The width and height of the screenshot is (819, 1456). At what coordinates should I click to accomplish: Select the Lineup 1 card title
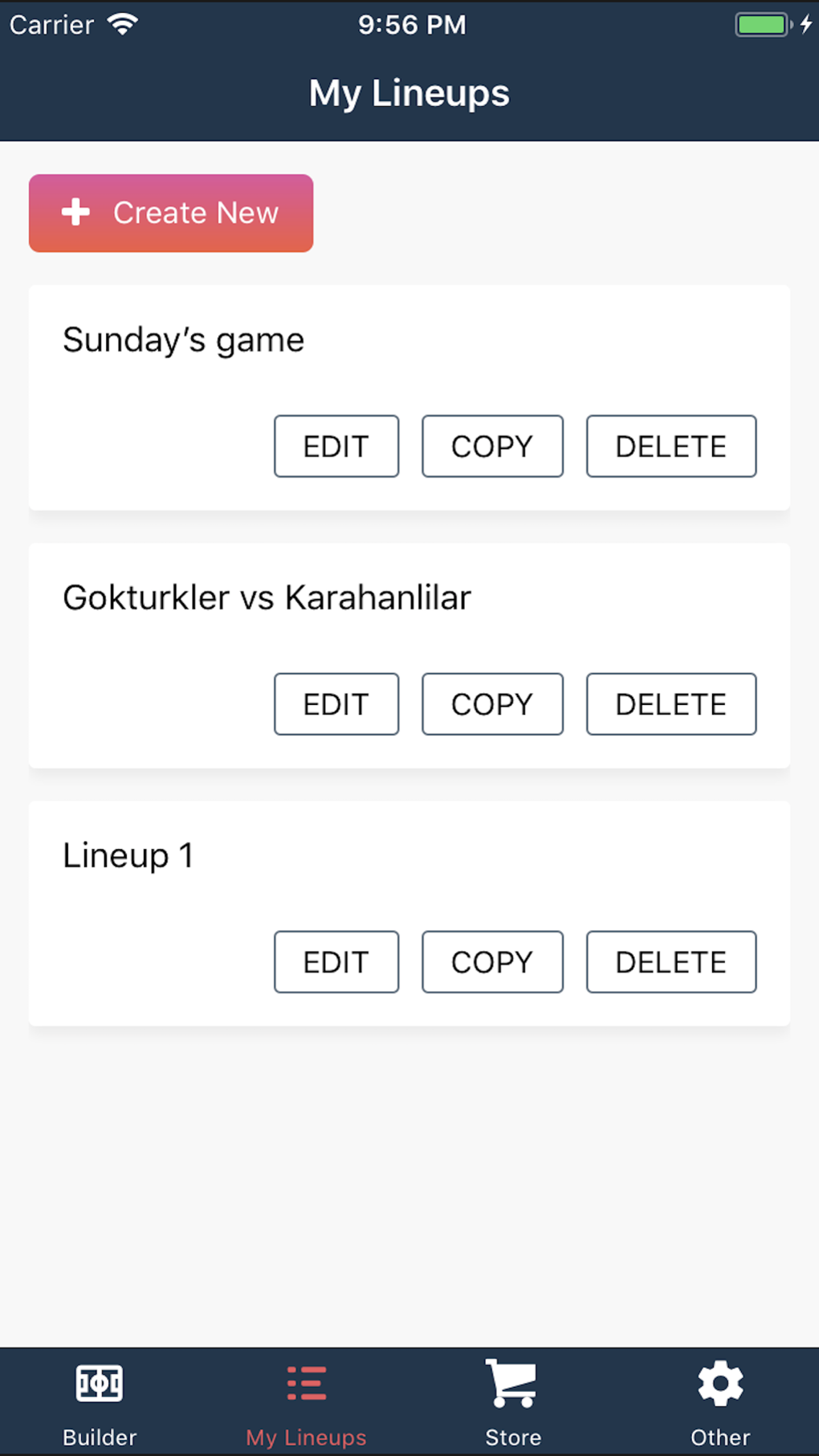pyautogui.click(x=128, y=855)
